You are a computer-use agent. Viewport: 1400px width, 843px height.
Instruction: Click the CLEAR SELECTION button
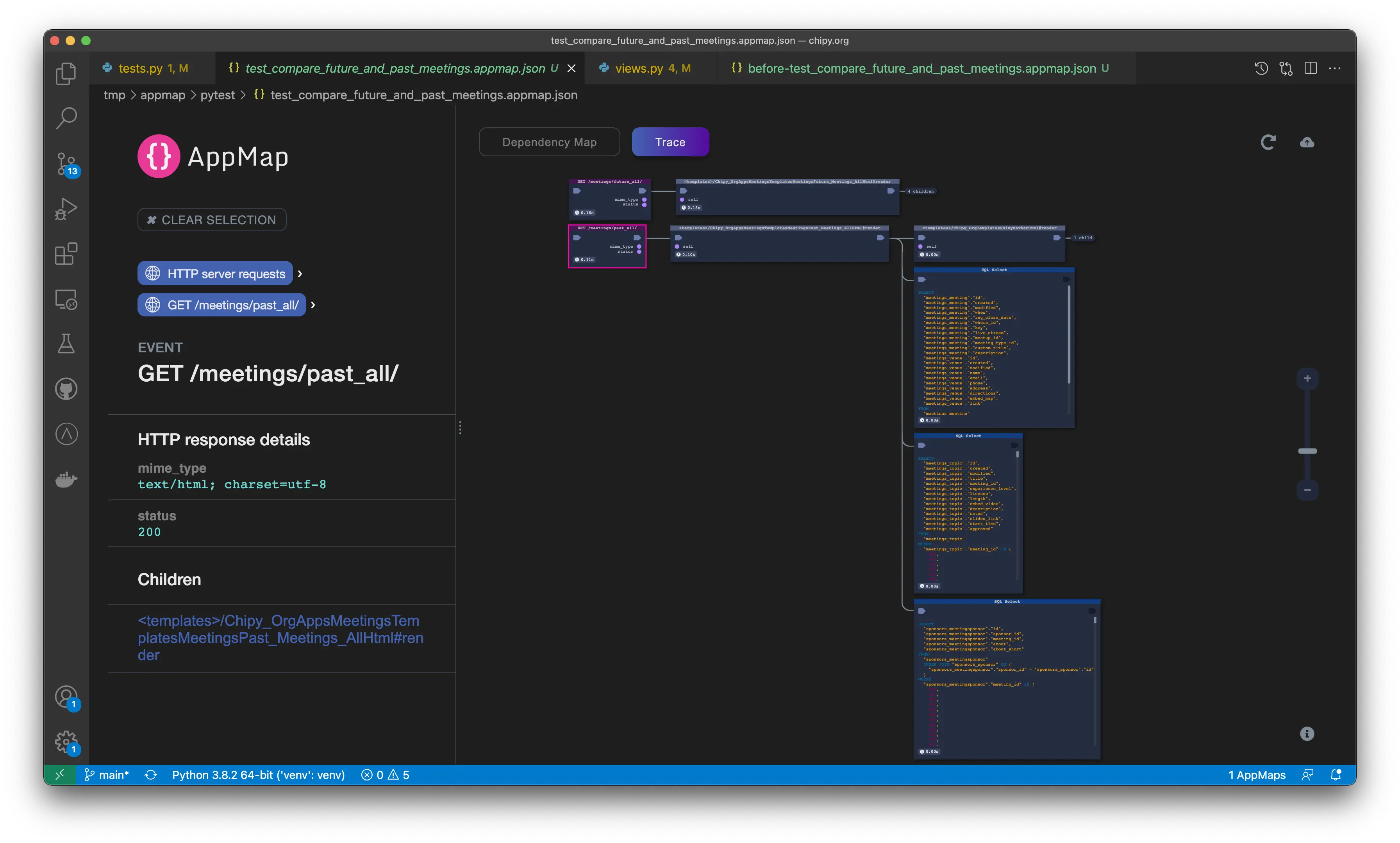click(x=212, y=220)
